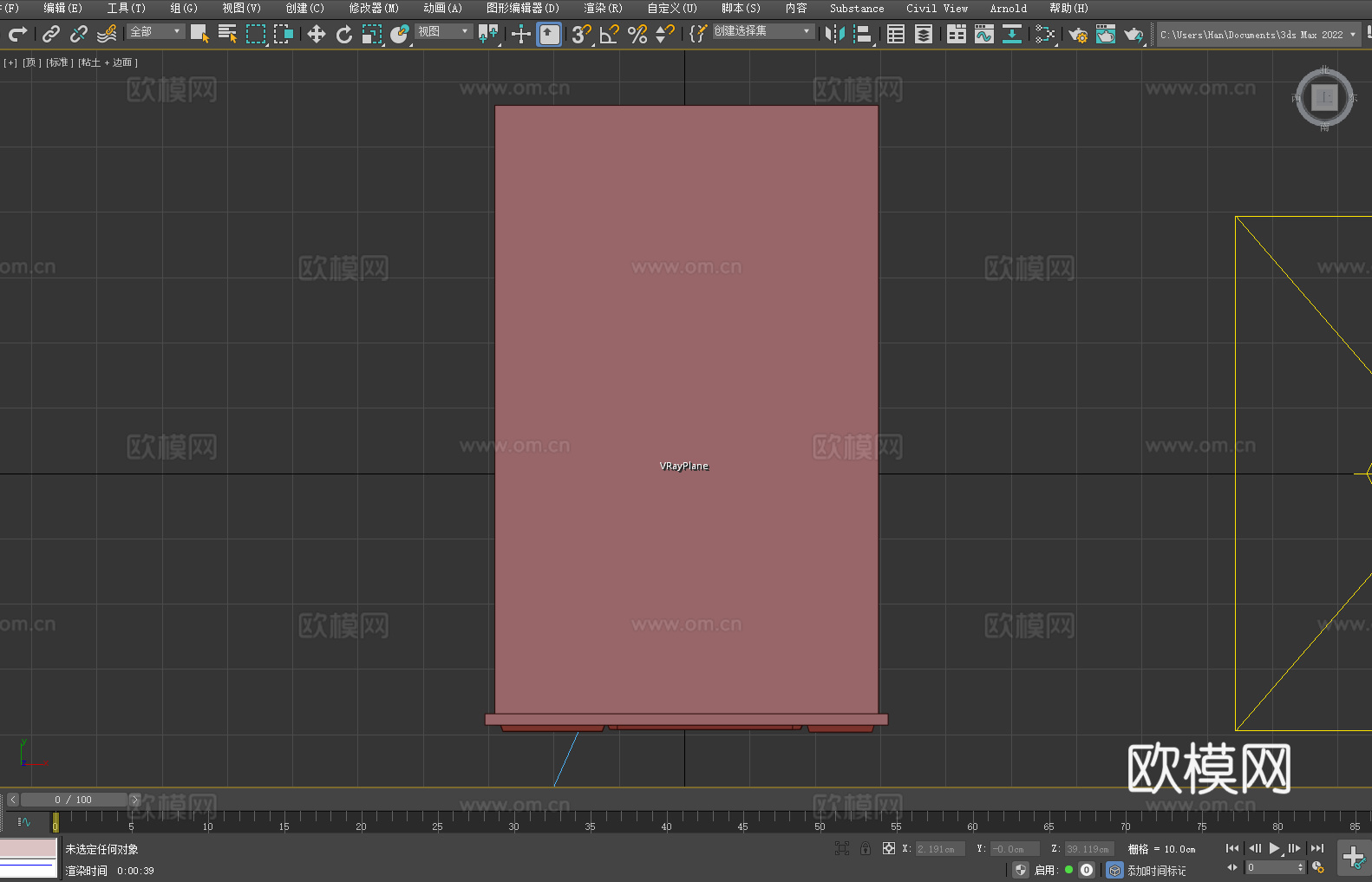Toggle Absolute/Offset transform type-in mode
The image size is (1372, 882).
[889, 848]
